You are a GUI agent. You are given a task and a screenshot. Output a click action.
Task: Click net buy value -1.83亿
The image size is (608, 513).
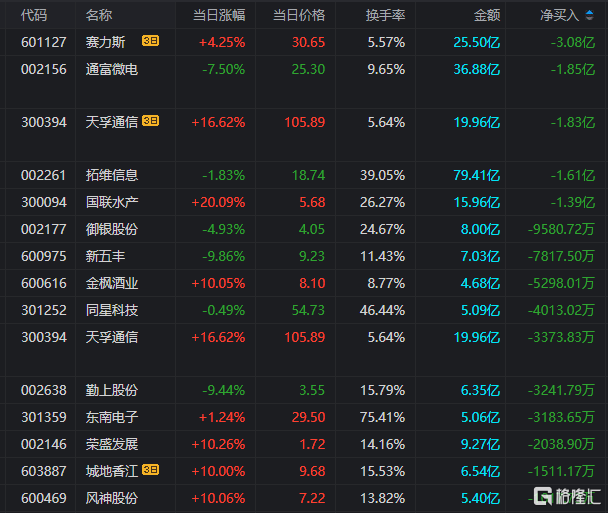pyautogui.click(x=573, y=122)
